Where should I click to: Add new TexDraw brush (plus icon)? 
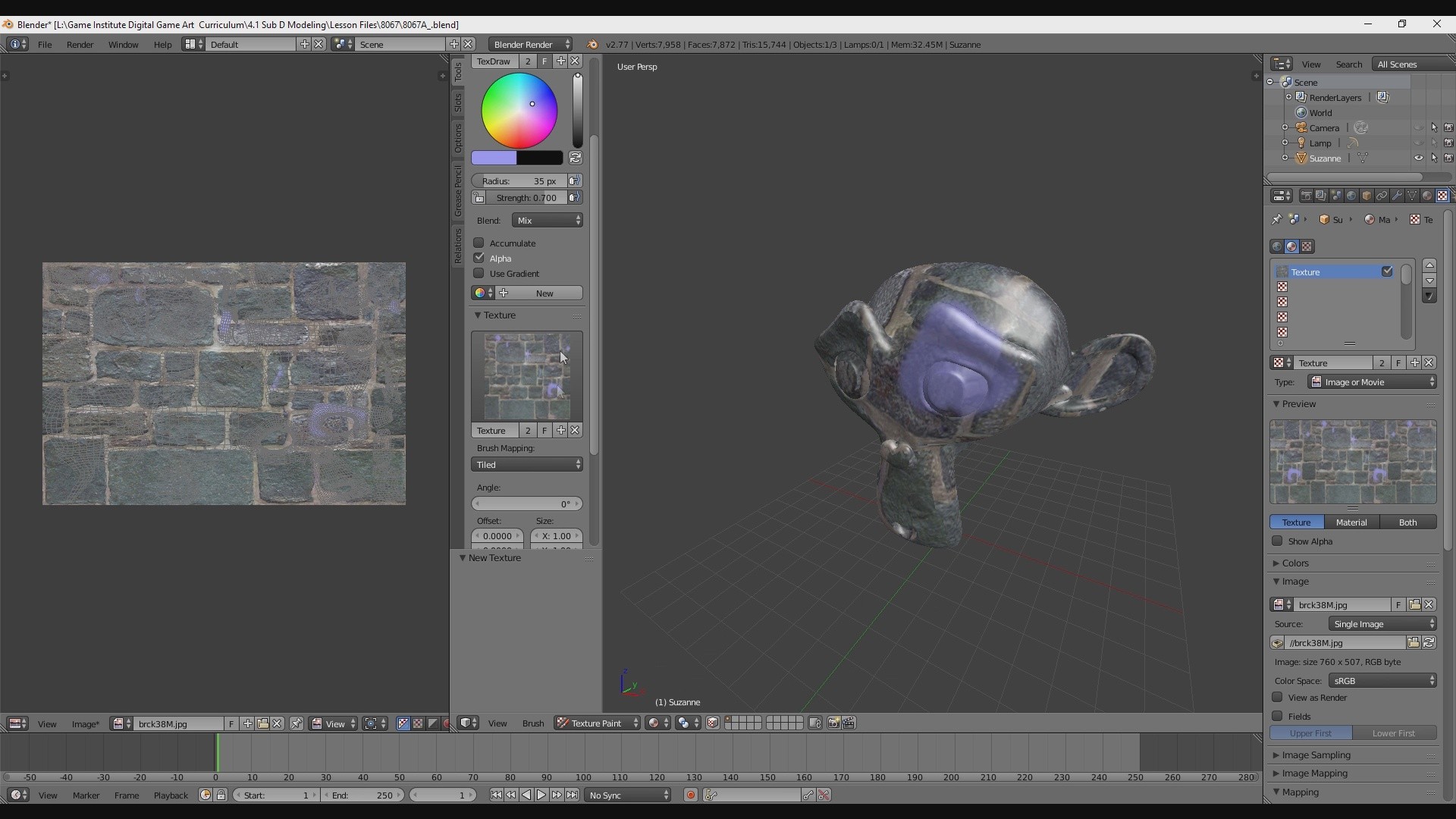[x=560, y=61]
